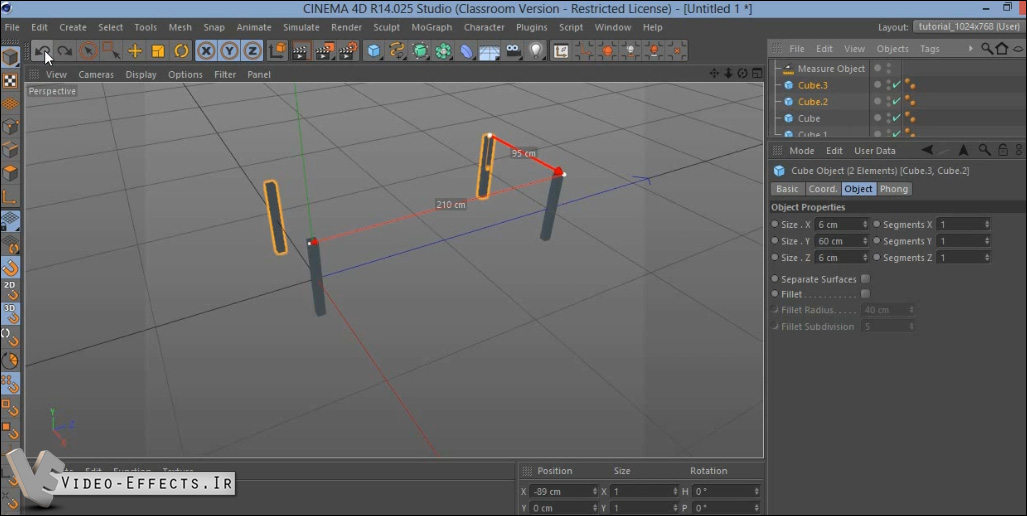Open the array modeling objects icon
This screenshot has width=1027, height=516.
[443, 50]
